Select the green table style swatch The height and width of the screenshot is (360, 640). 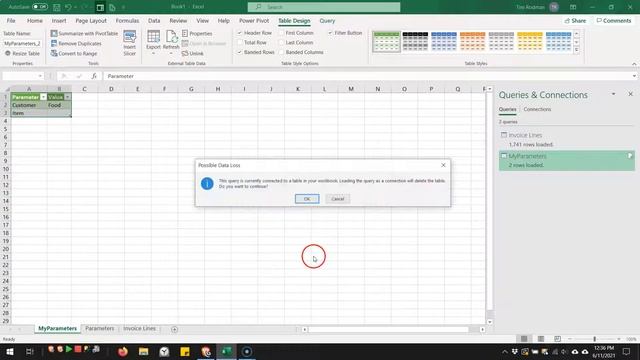(x=386, y=42)
